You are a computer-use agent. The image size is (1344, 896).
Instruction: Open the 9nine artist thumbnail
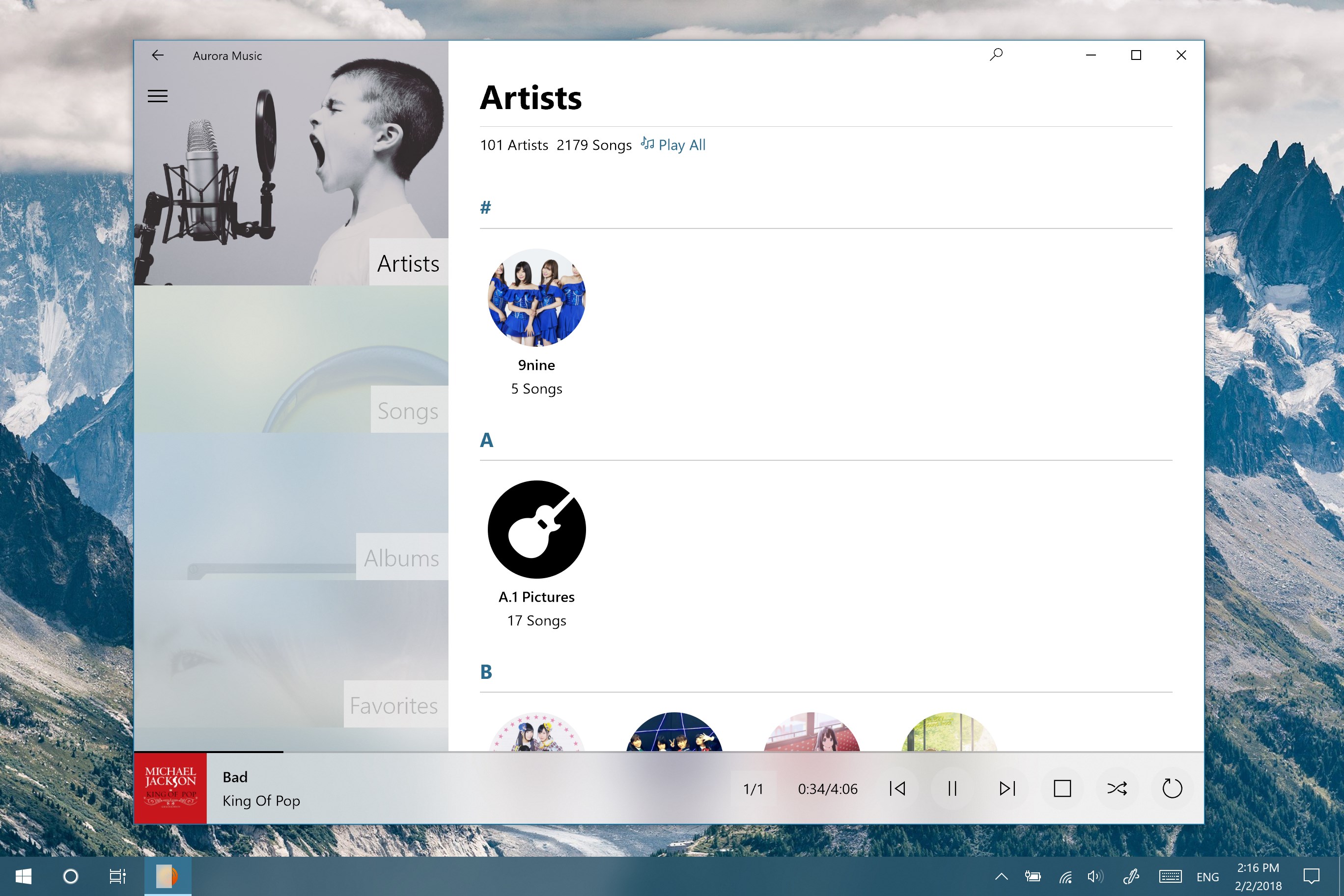coord(536,298)
